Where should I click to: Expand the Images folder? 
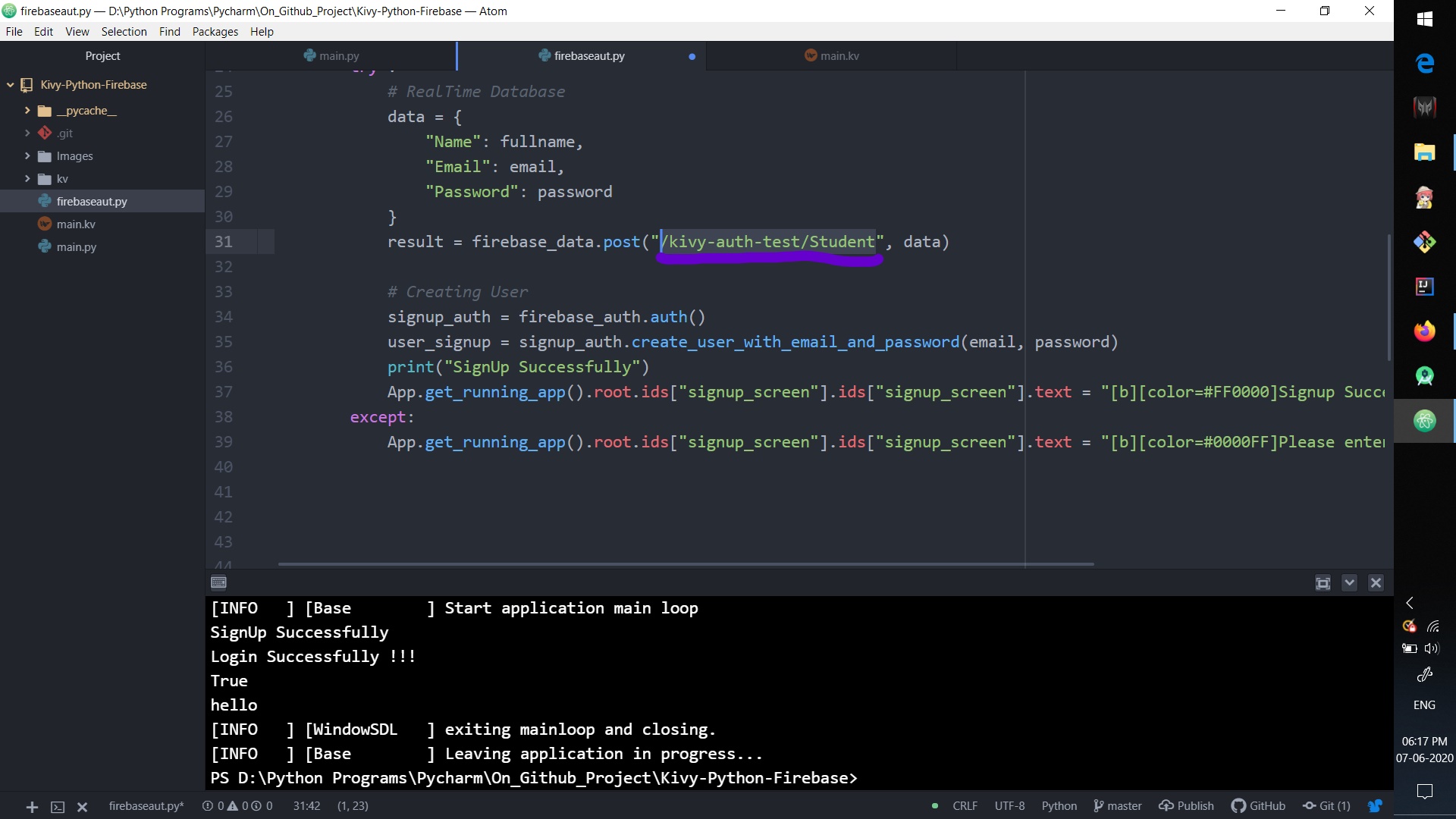tap(27, 156)
